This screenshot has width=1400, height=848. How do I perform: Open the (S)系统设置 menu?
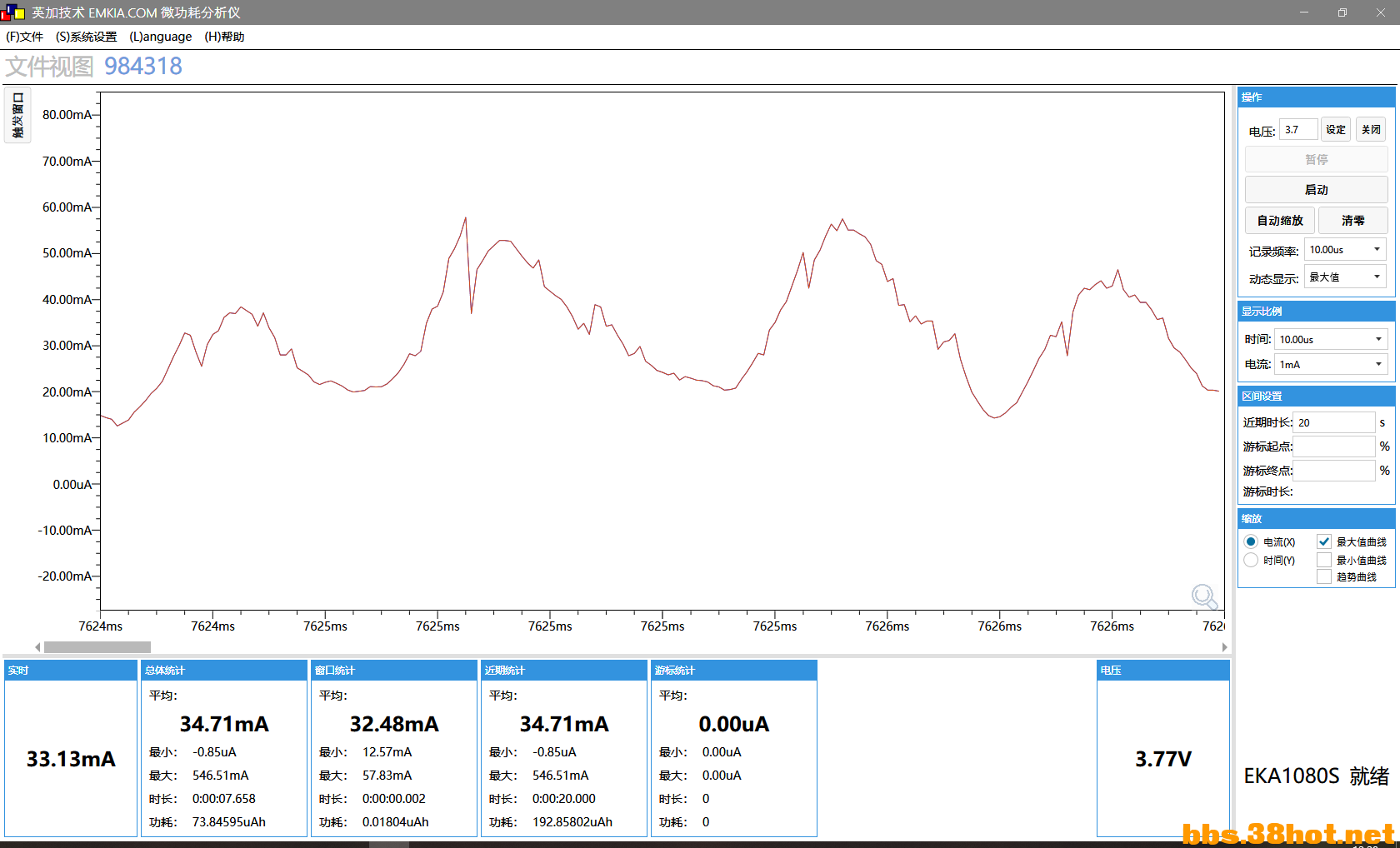pyautogui.click(x=87, y=37)
